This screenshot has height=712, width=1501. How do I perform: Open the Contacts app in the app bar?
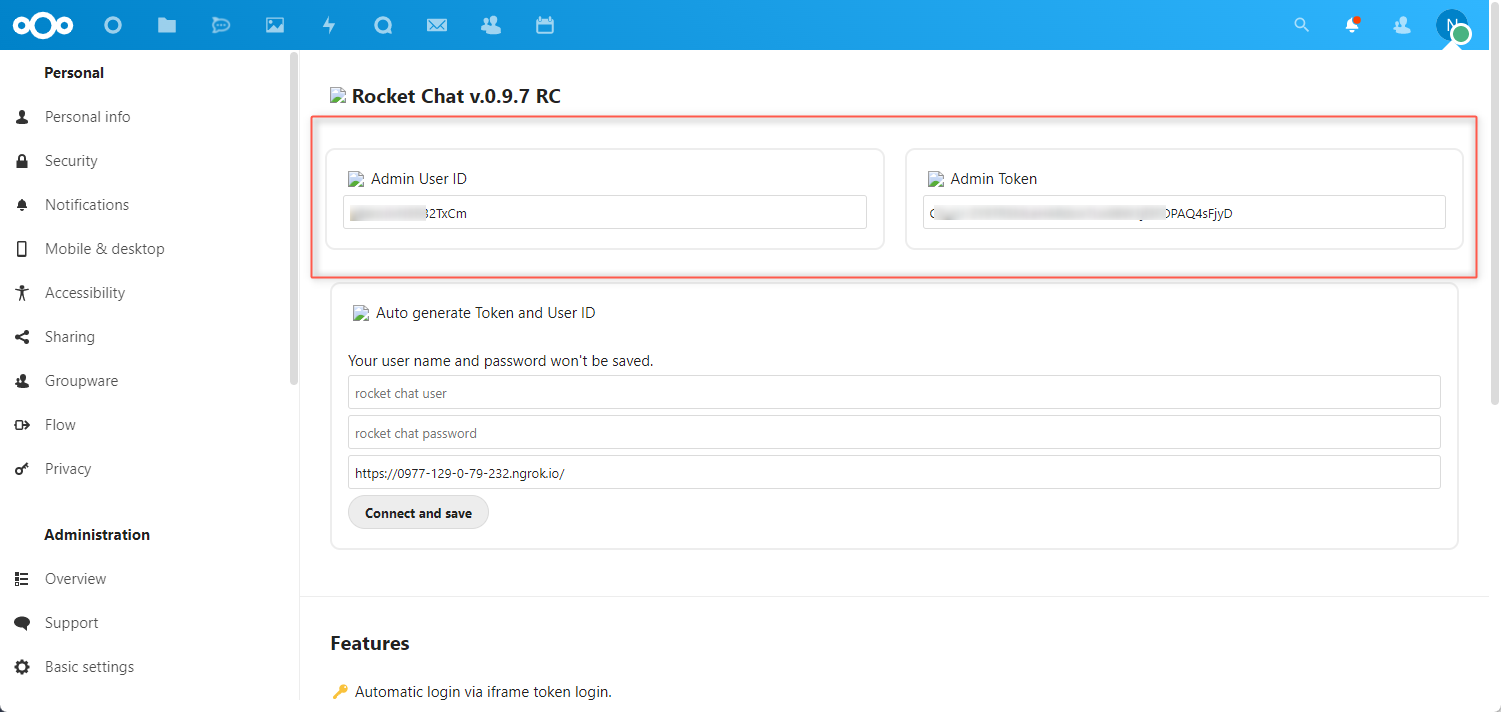(x=491, y=25)
